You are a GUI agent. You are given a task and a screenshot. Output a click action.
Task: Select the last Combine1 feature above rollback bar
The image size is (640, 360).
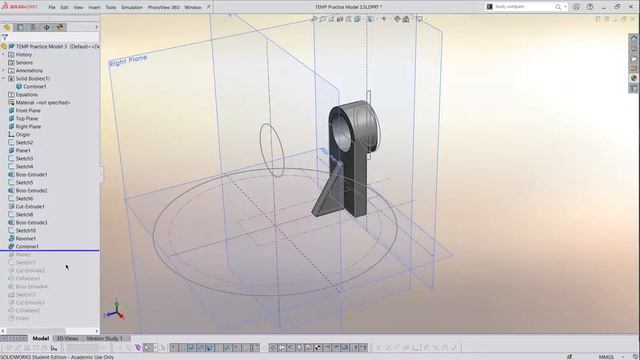(x=27, y=247)
